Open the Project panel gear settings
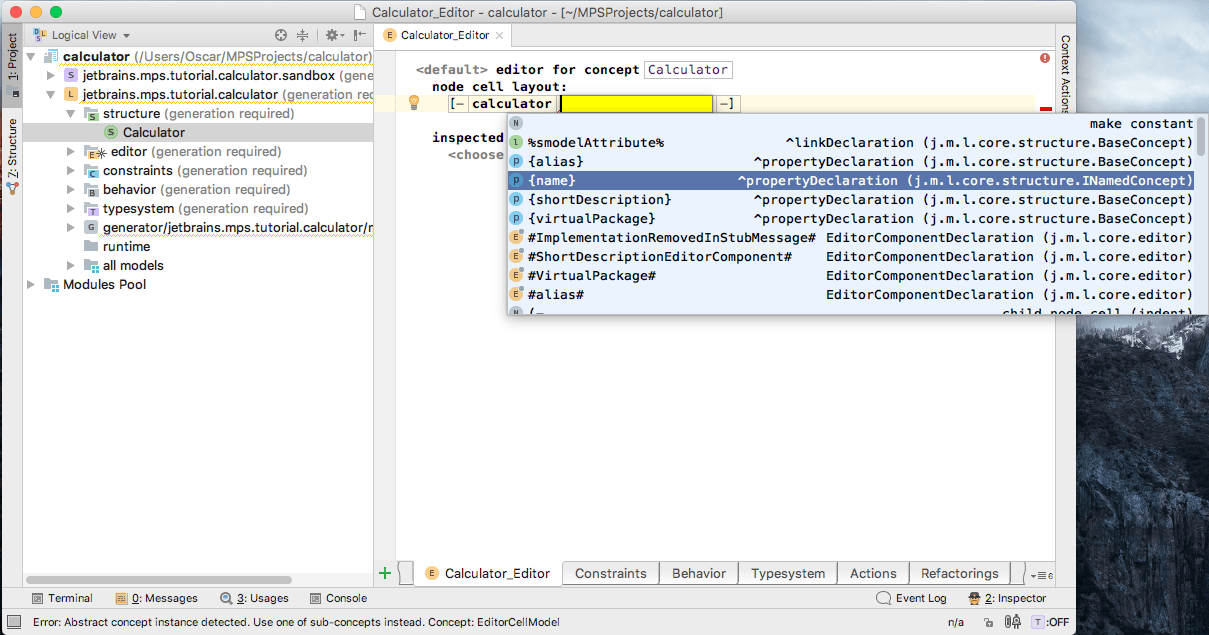 [332, 35]
